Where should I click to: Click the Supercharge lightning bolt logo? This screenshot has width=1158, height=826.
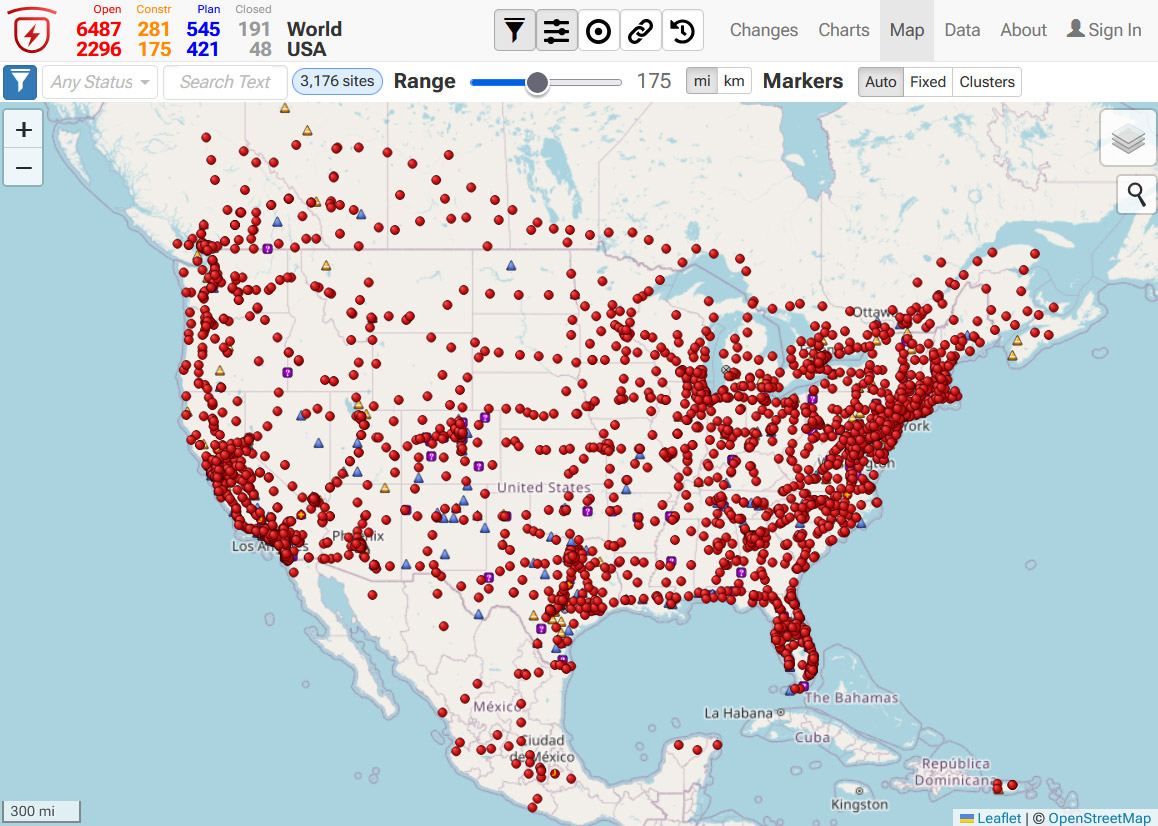point(31,30)
